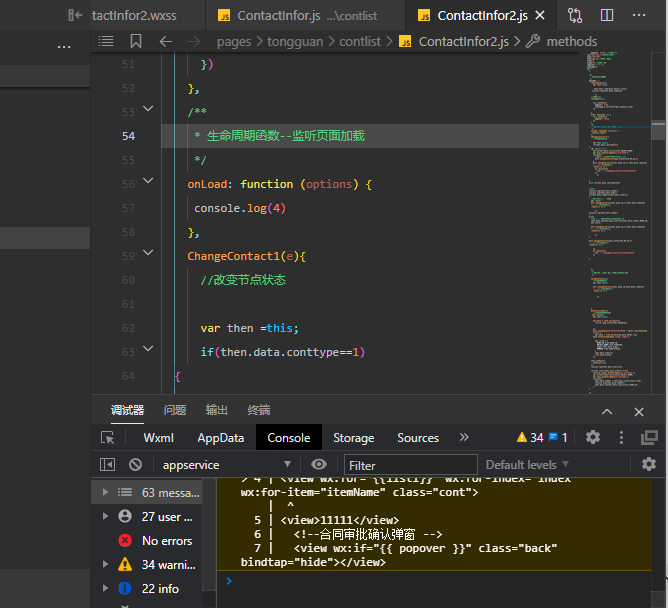The image size is (668, 608).
Task: Click the 34 warnings counter badge
Action: tap(530, 438)
